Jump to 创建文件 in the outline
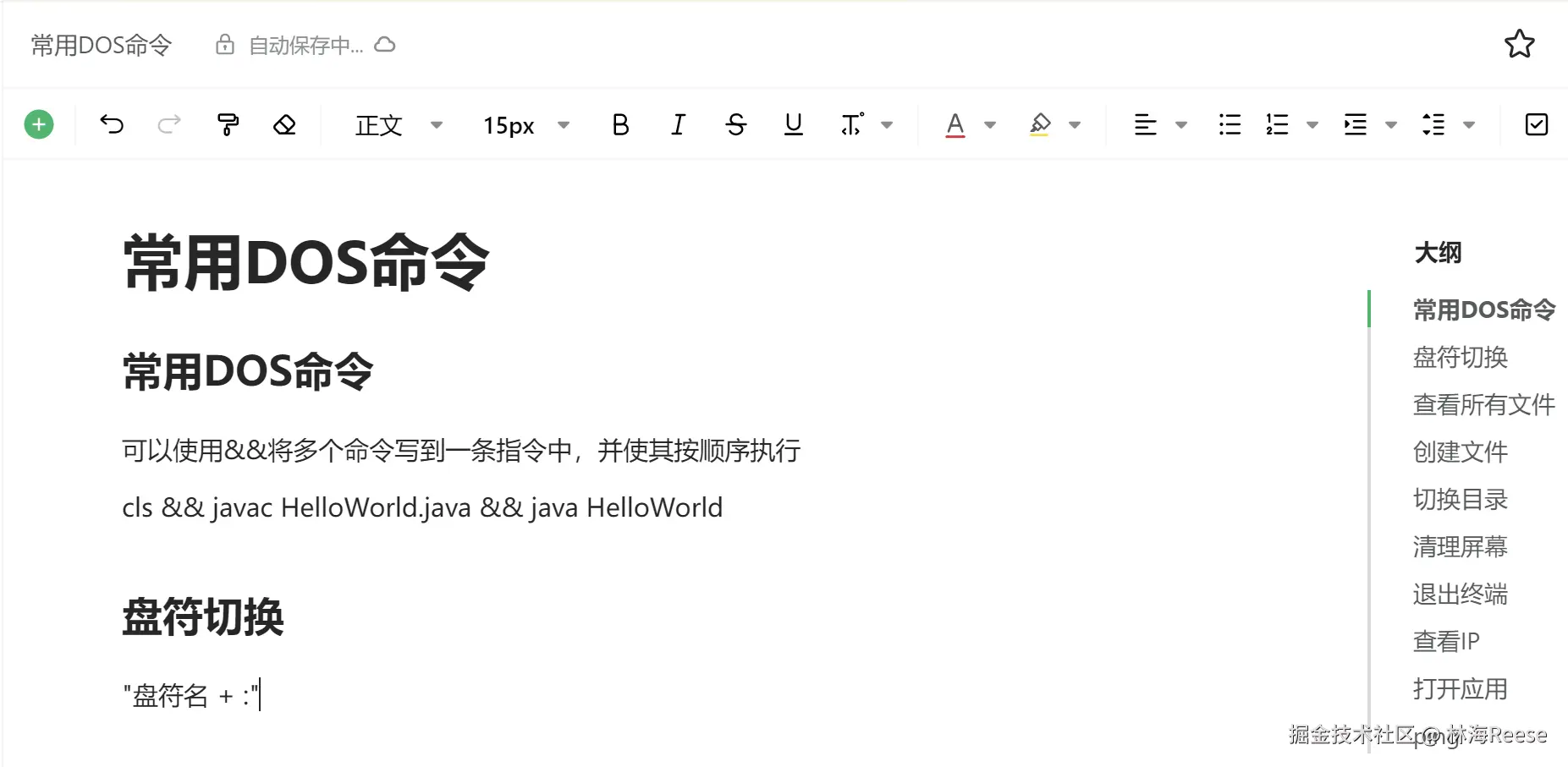Screen dimensions: 1568x767 (x=1461, y=452)
